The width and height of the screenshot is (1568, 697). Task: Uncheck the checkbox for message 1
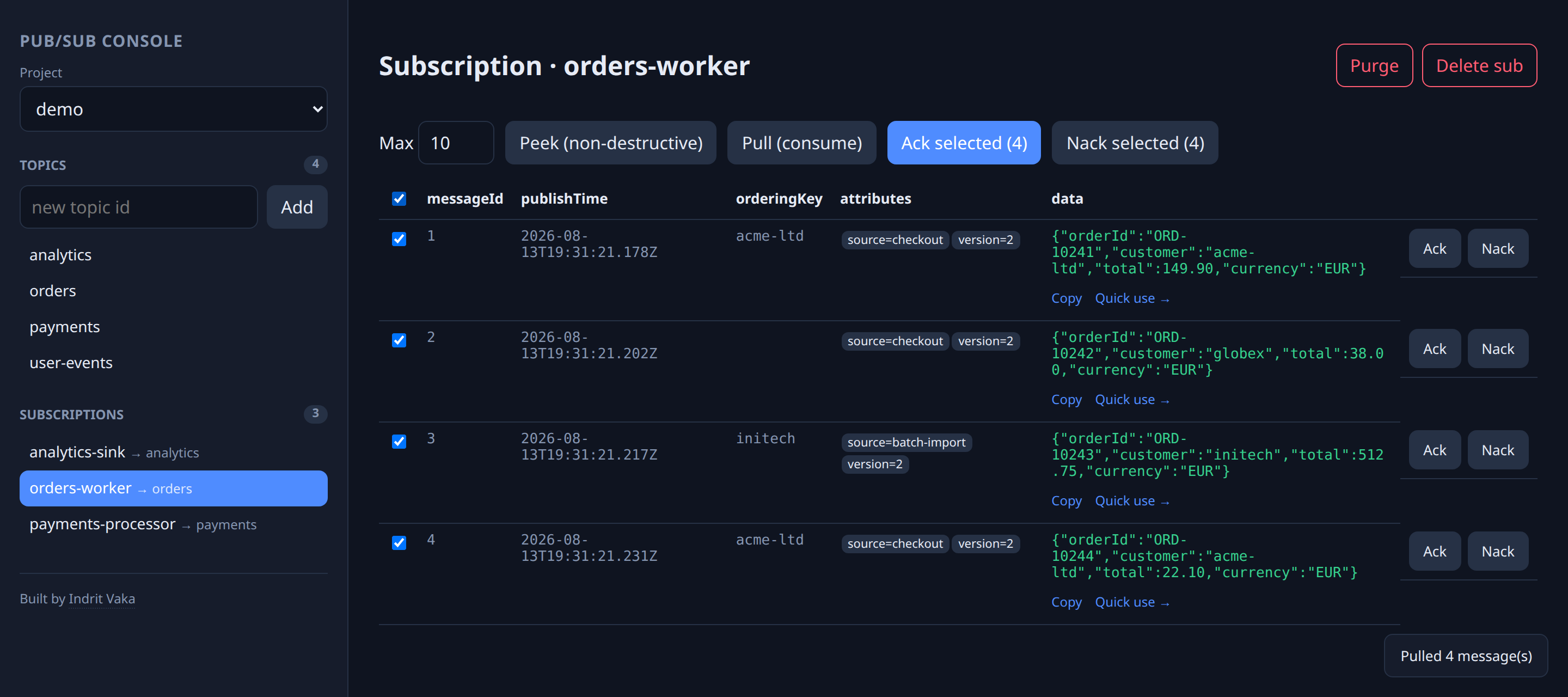[x=399, y=239]
